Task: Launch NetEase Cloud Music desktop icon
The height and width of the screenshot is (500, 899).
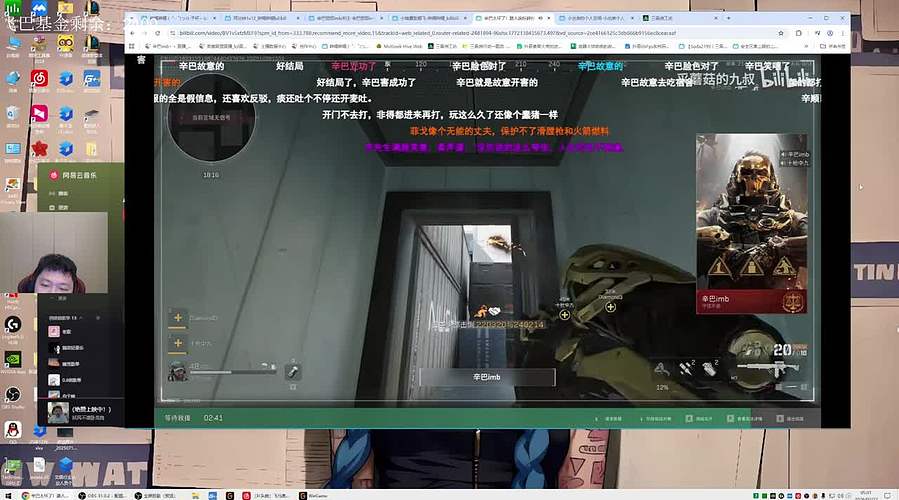Action: [39, 79]
